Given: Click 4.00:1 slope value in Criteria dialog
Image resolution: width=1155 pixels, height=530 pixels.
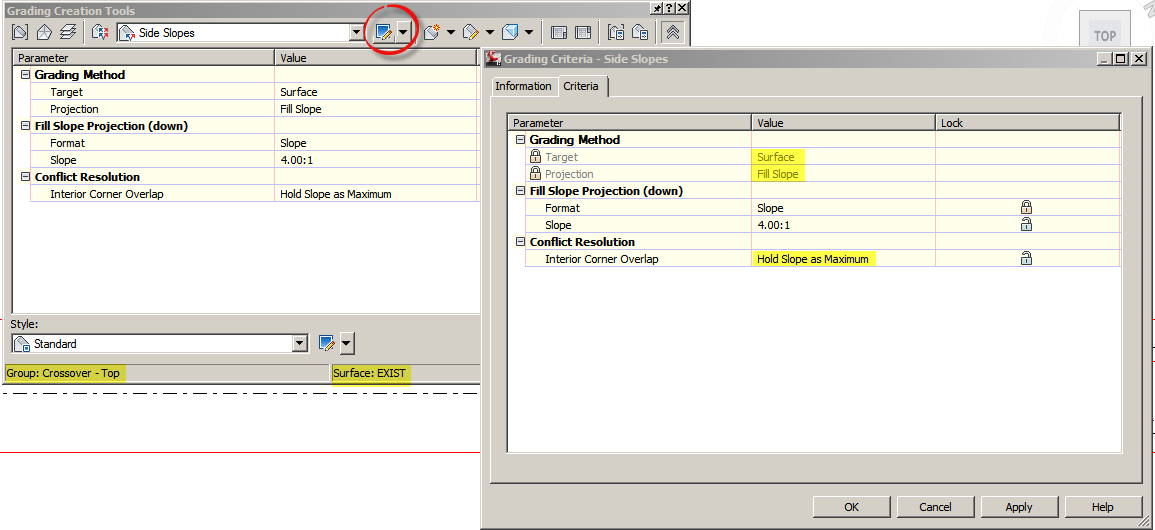Looking at the screenshot, I should point(773,225).
